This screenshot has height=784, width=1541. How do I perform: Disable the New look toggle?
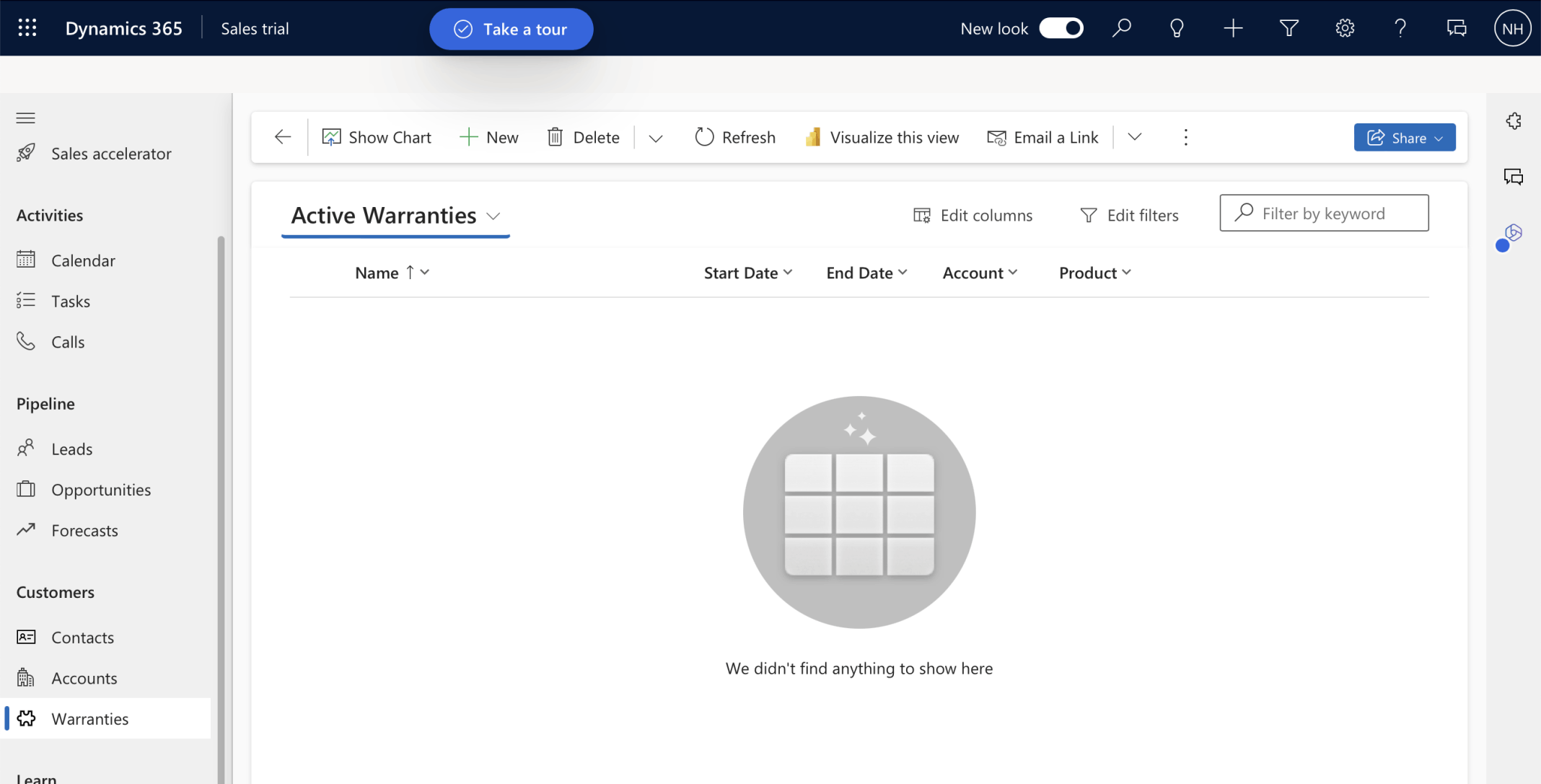pos(1061,28)
